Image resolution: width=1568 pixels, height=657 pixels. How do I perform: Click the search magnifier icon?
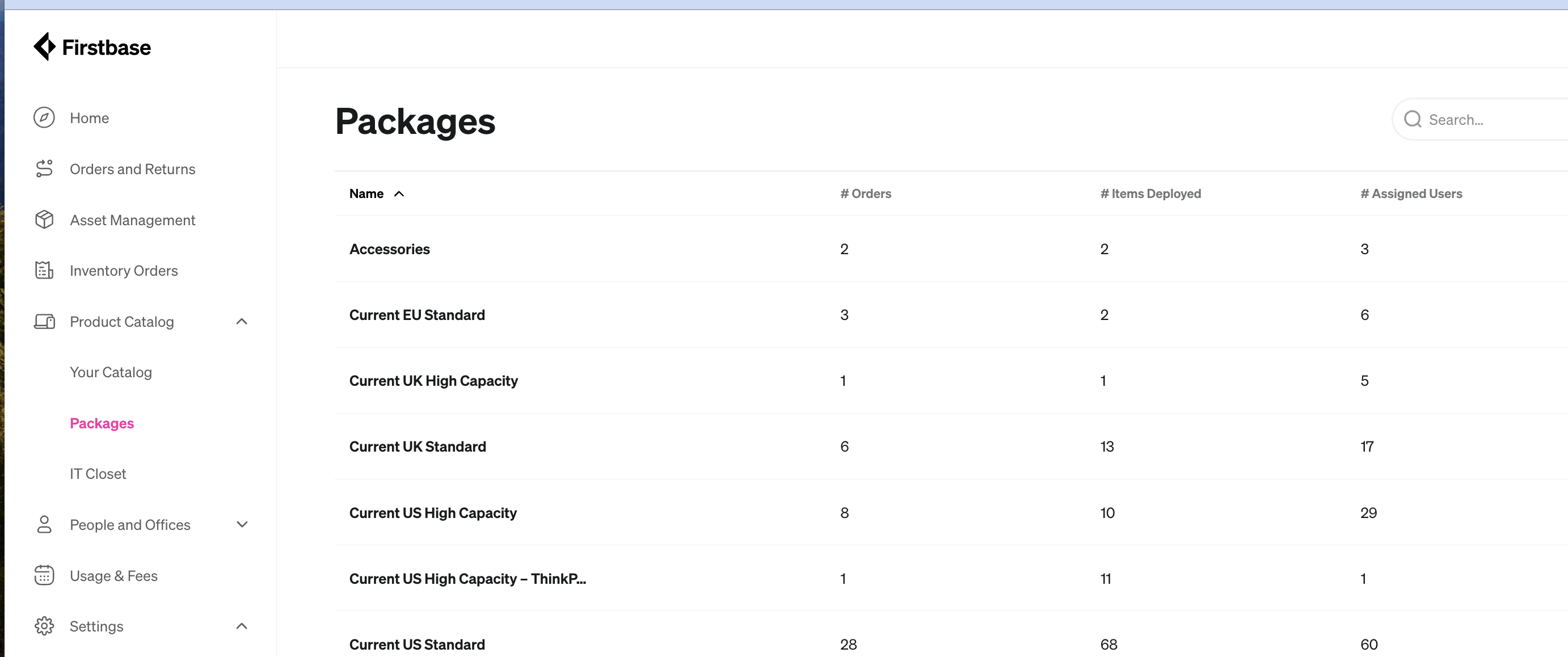coord(1412,119)
